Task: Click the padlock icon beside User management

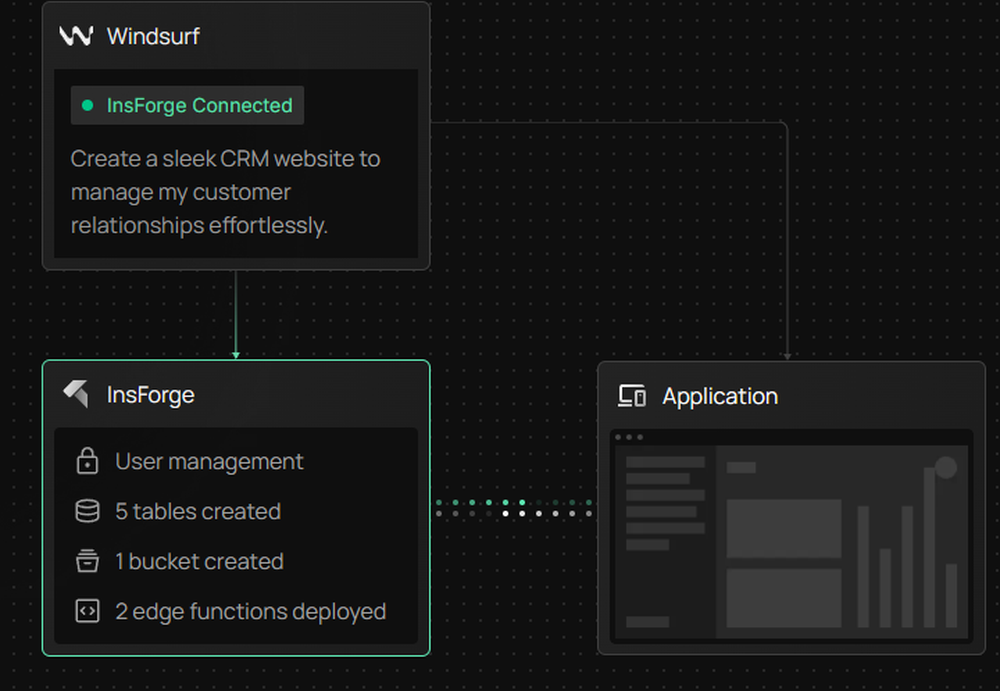Action: 87,461
